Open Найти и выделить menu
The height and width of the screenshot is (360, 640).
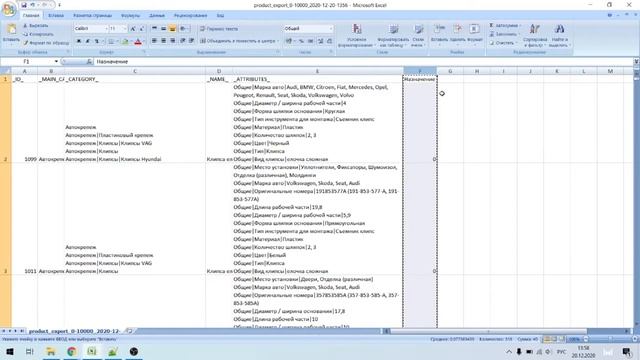click(560, 36)
